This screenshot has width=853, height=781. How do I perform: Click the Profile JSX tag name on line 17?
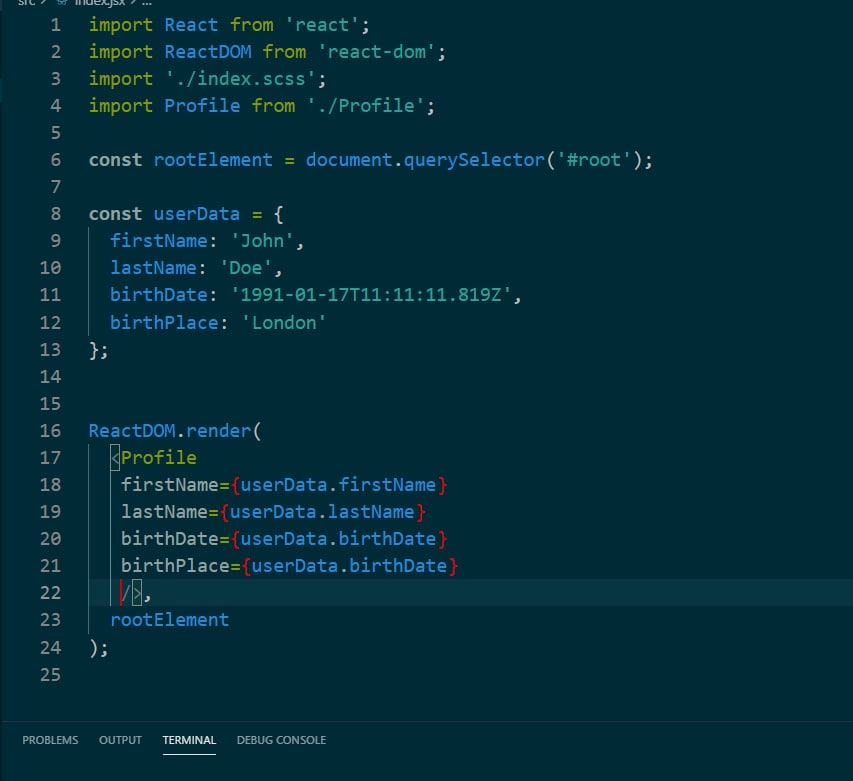[x=158, y=457]
